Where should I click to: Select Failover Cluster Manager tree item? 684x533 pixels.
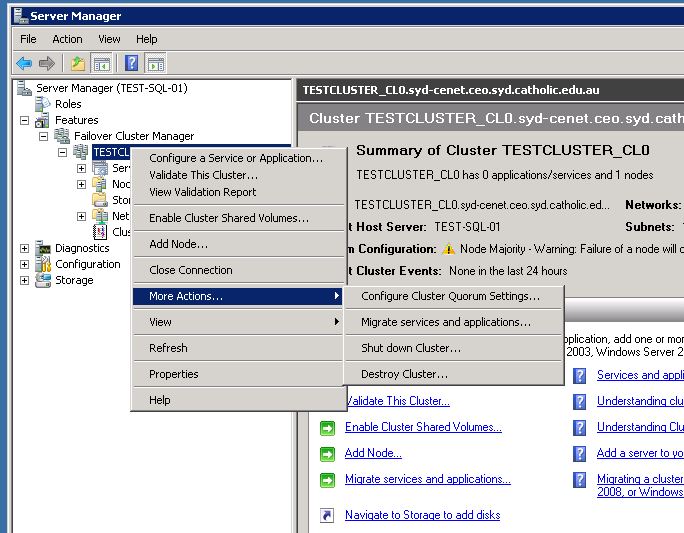coord(134,136)
